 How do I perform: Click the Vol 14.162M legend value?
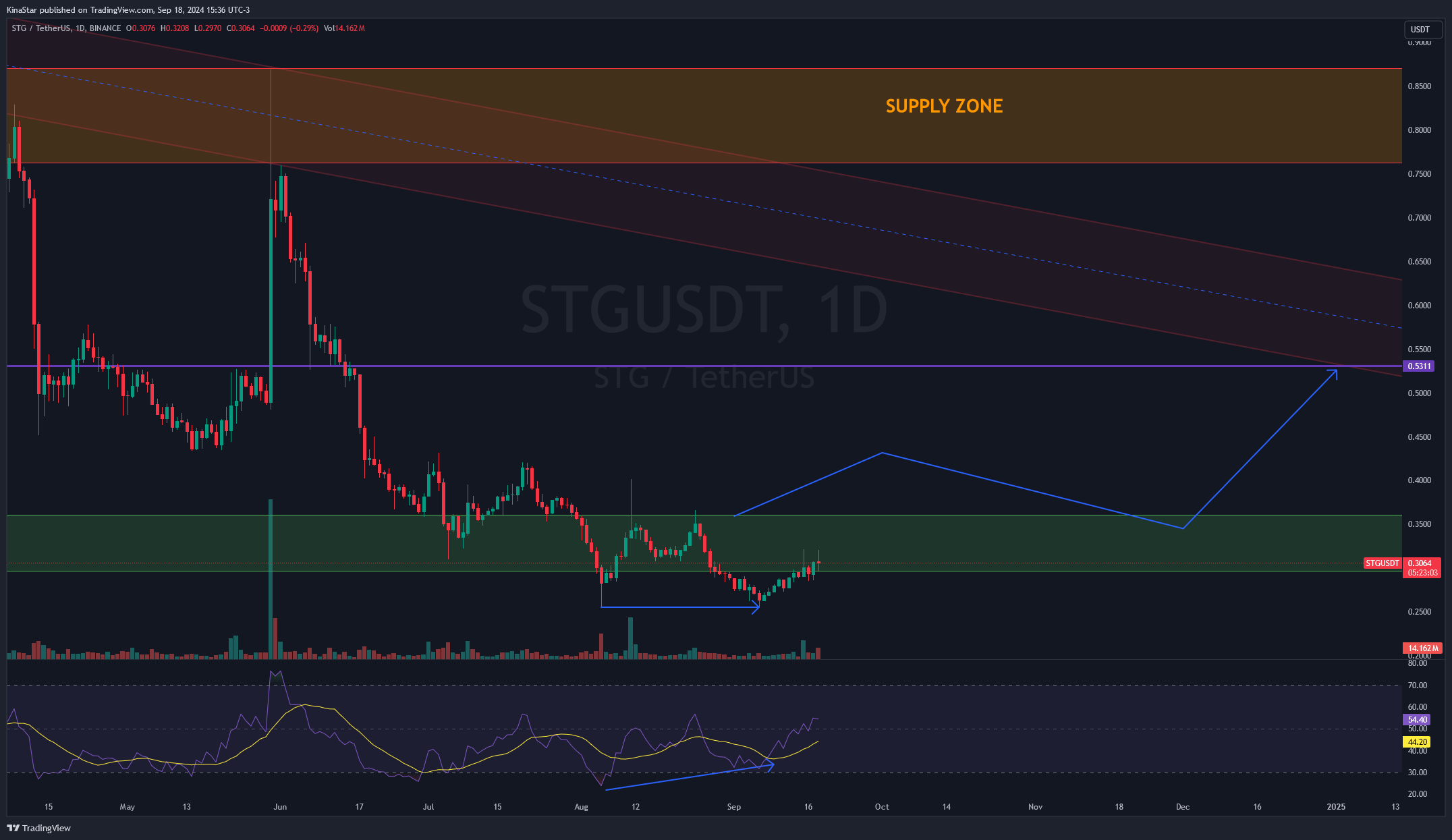(344, 28)
